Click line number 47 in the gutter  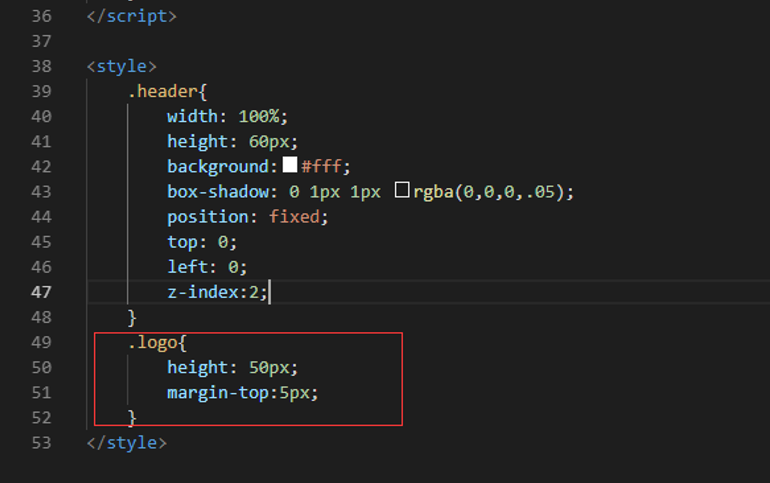[x=41, y=292]
